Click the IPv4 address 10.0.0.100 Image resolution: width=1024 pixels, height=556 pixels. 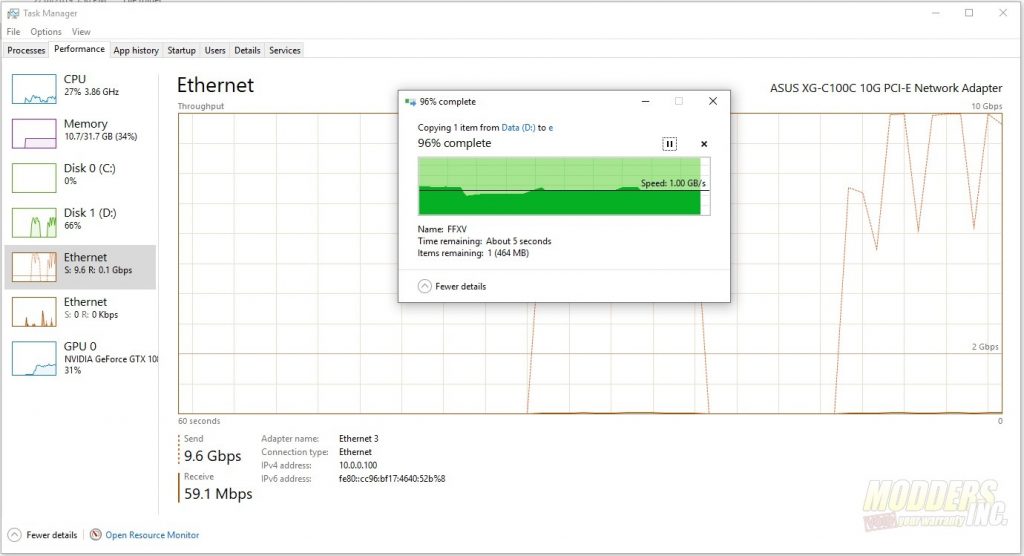358,465
